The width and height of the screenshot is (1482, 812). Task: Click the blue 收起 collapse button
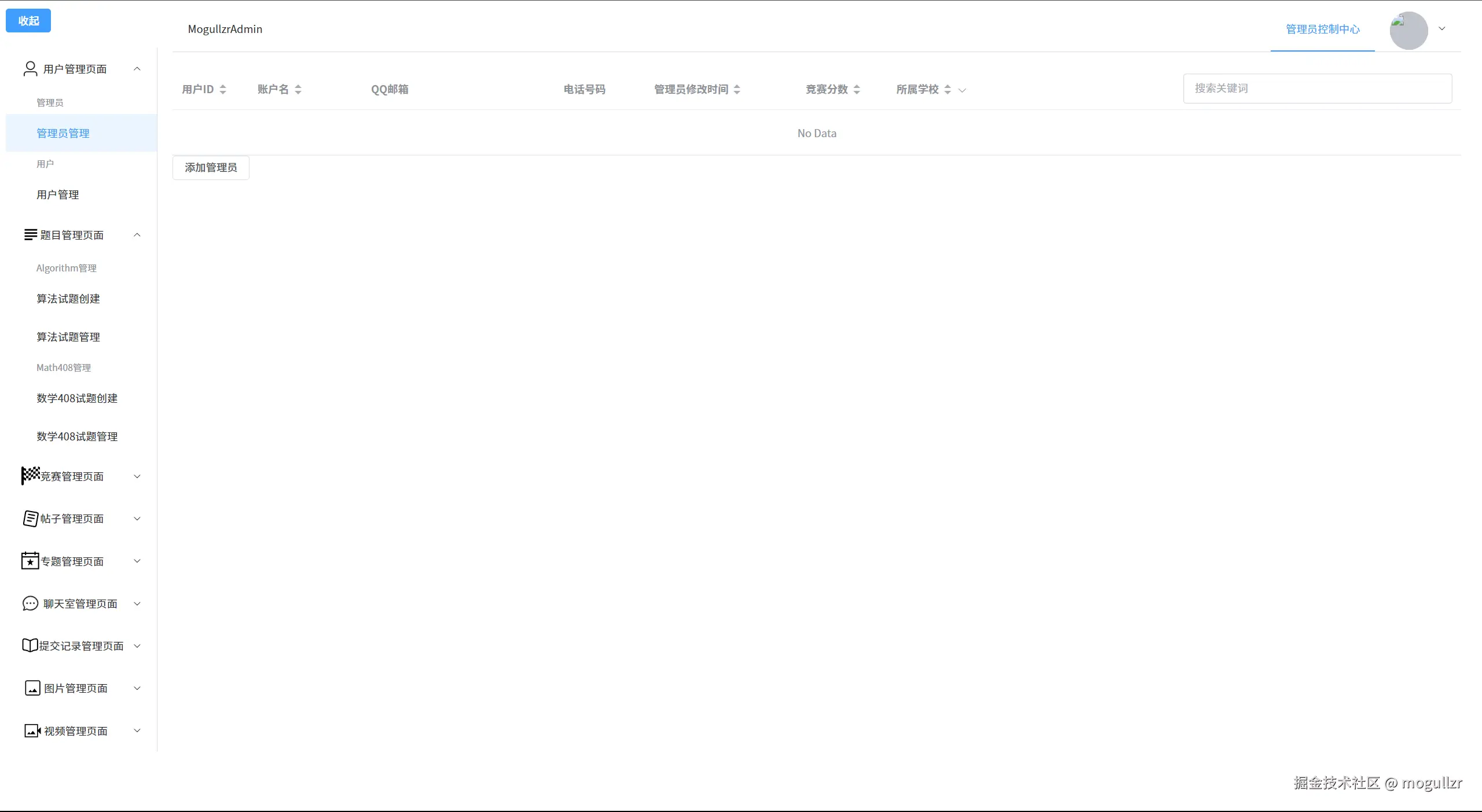(28, 21)
